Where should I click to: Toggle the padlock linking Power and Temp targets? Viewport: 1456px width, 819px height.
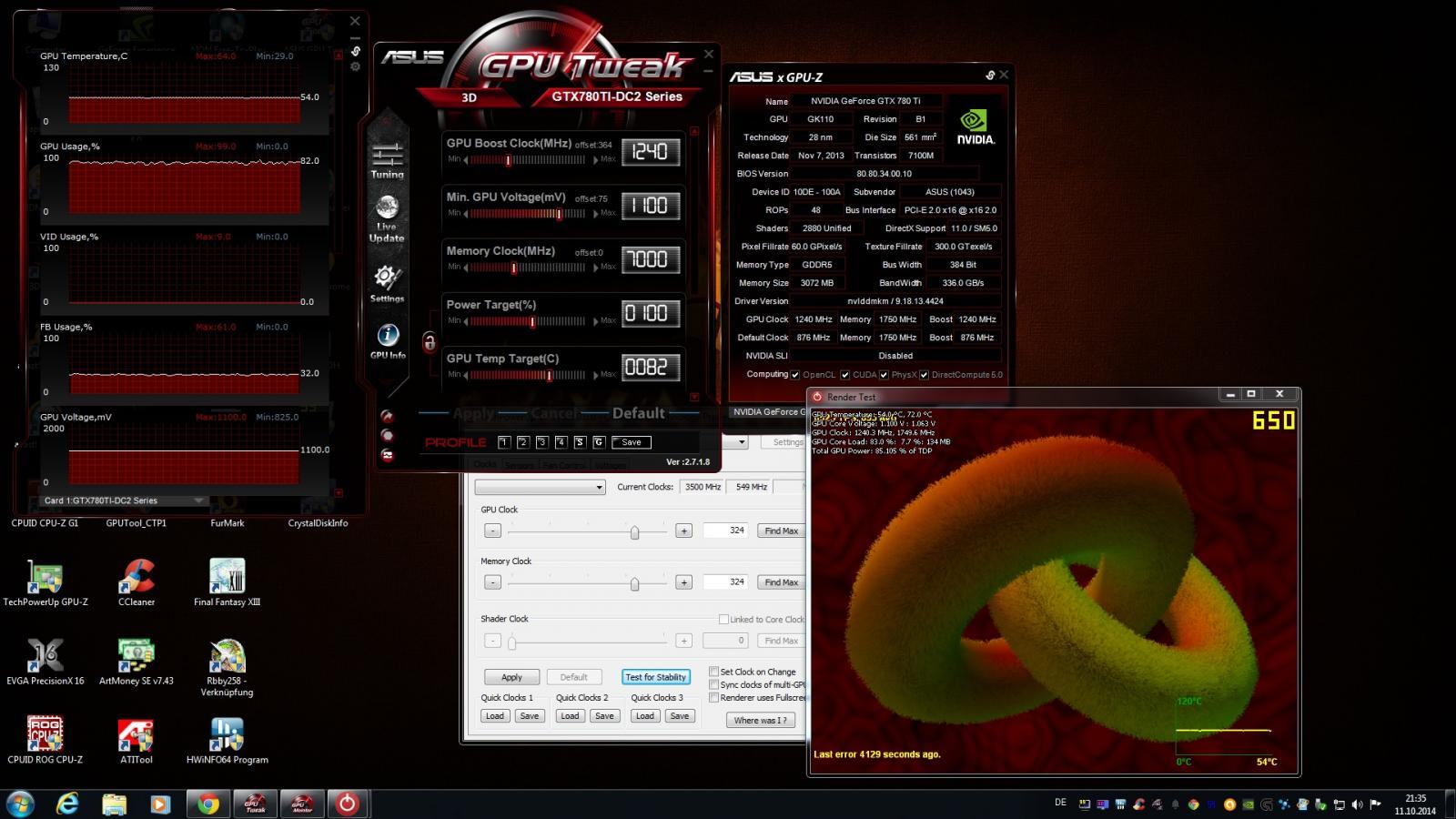[x=430, y=341]
